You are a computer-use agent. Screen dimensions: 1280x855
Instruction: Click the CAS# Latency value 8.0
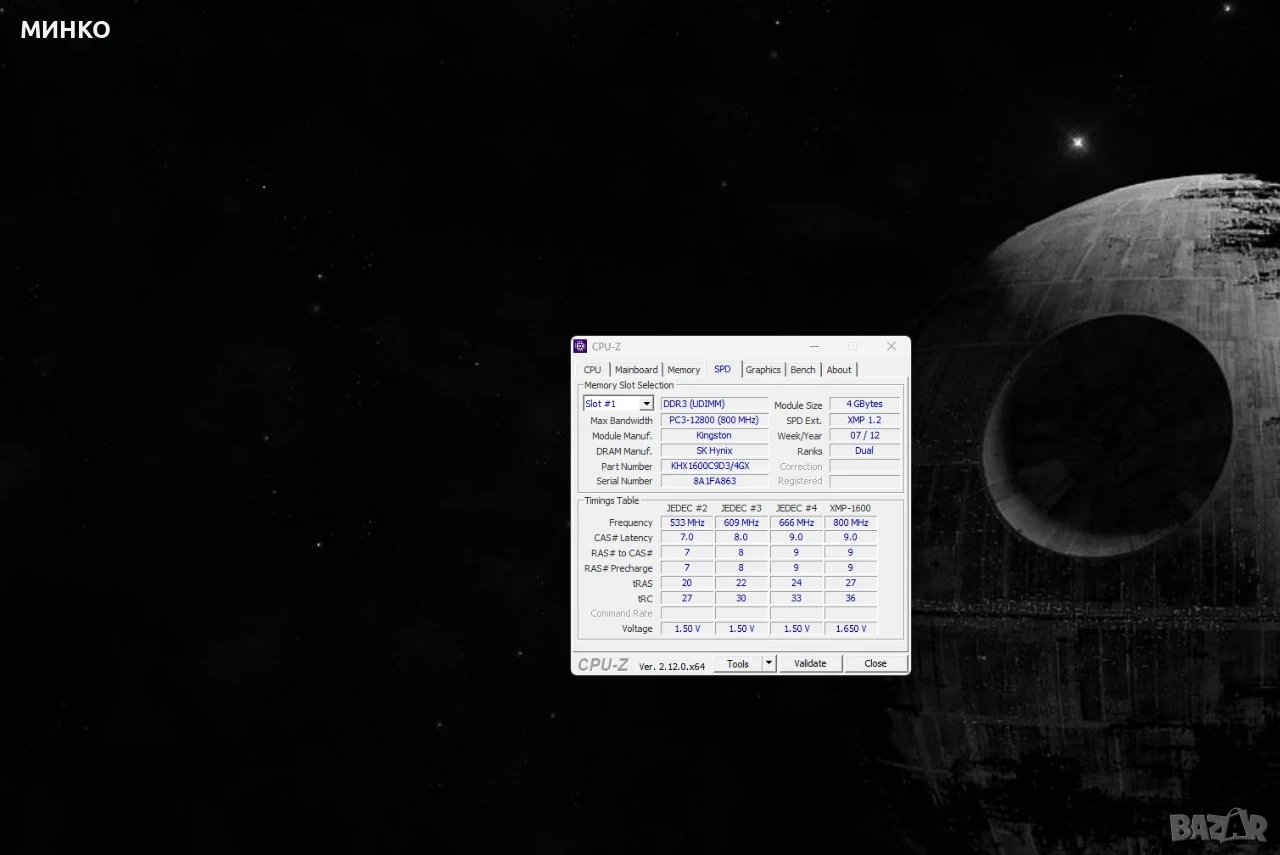point(741,538)
